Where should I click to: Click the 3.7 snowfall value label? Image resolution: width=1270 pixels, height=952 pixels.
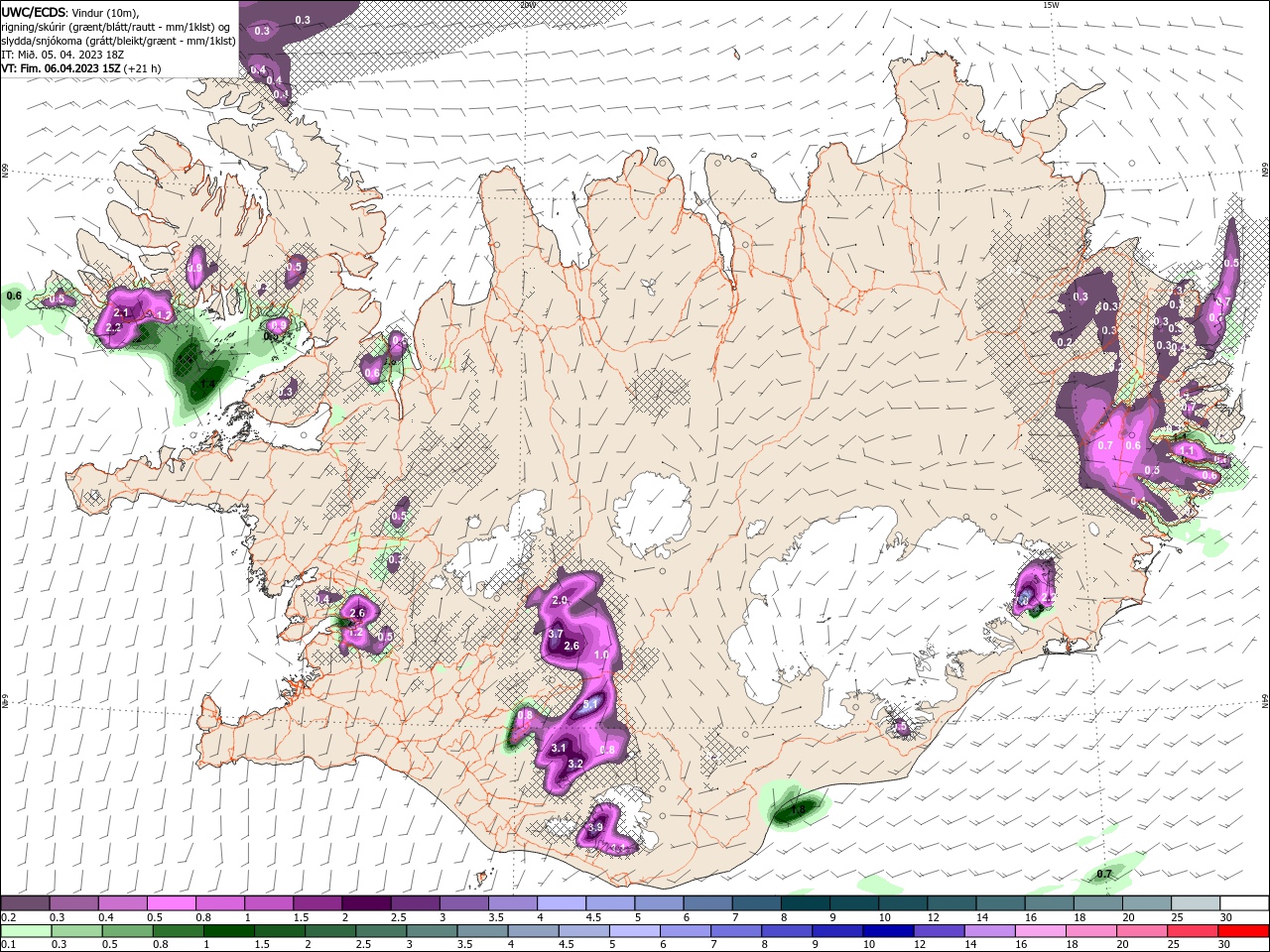point(556,635)
